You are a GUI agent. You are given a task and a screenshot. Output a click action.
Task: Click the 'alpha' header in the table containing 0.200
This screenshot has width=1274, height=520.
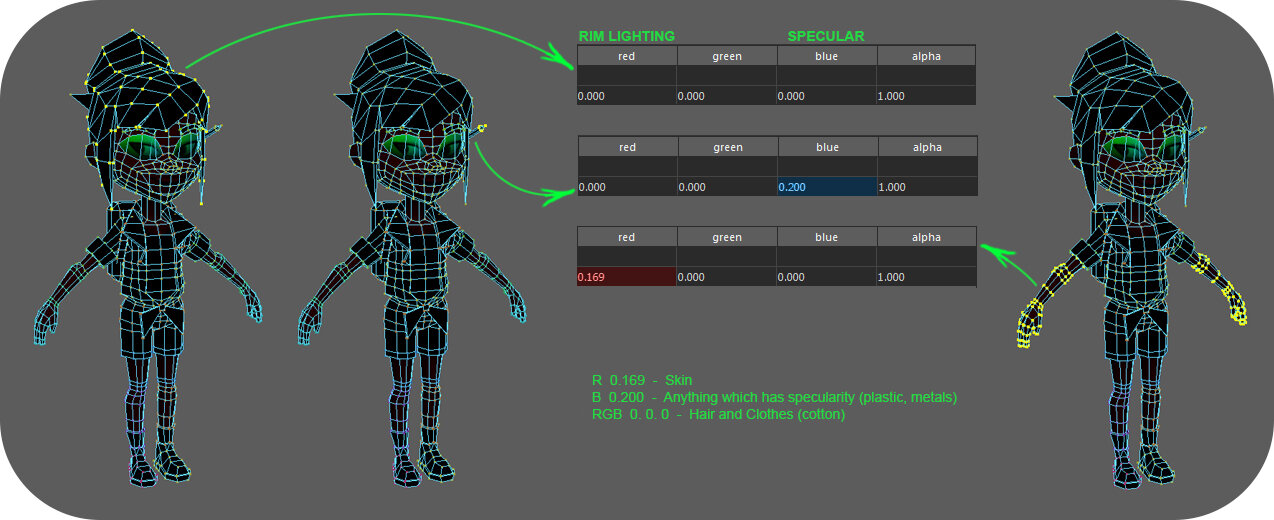pyautogui.click(x=927, y=147)
